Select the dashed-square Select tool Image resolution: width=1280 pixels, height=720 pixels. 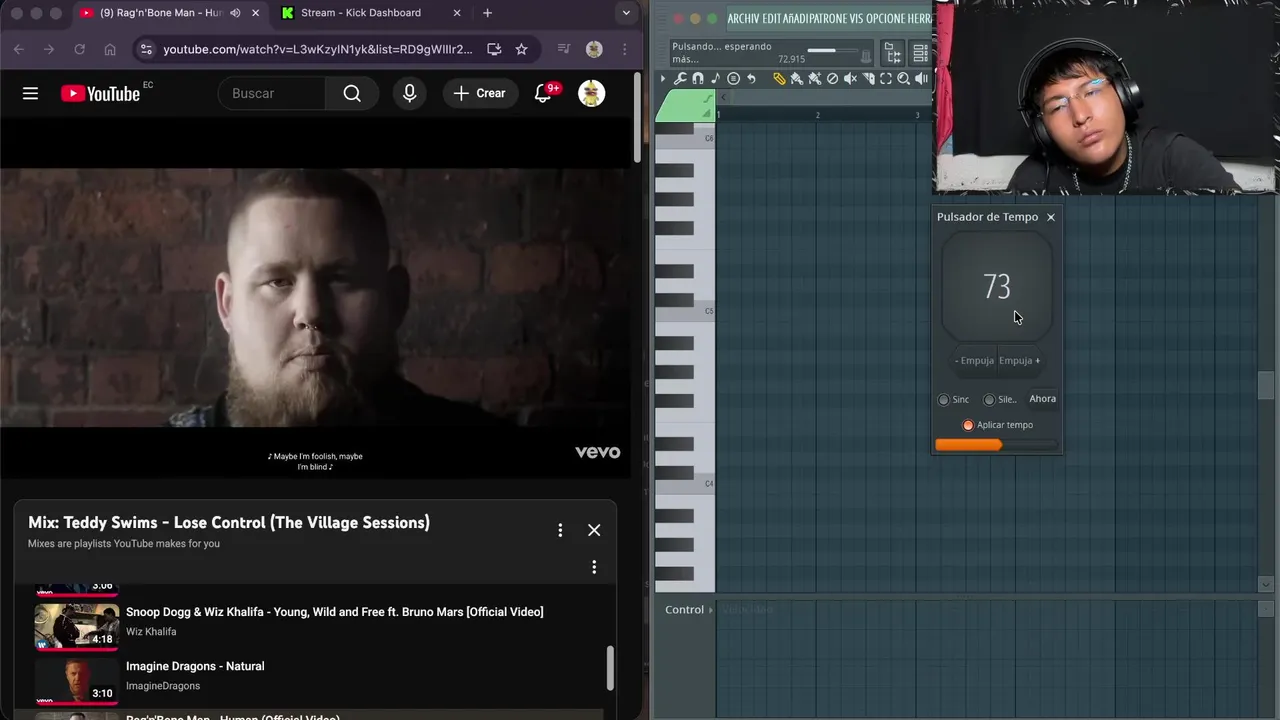click(886, 78)
